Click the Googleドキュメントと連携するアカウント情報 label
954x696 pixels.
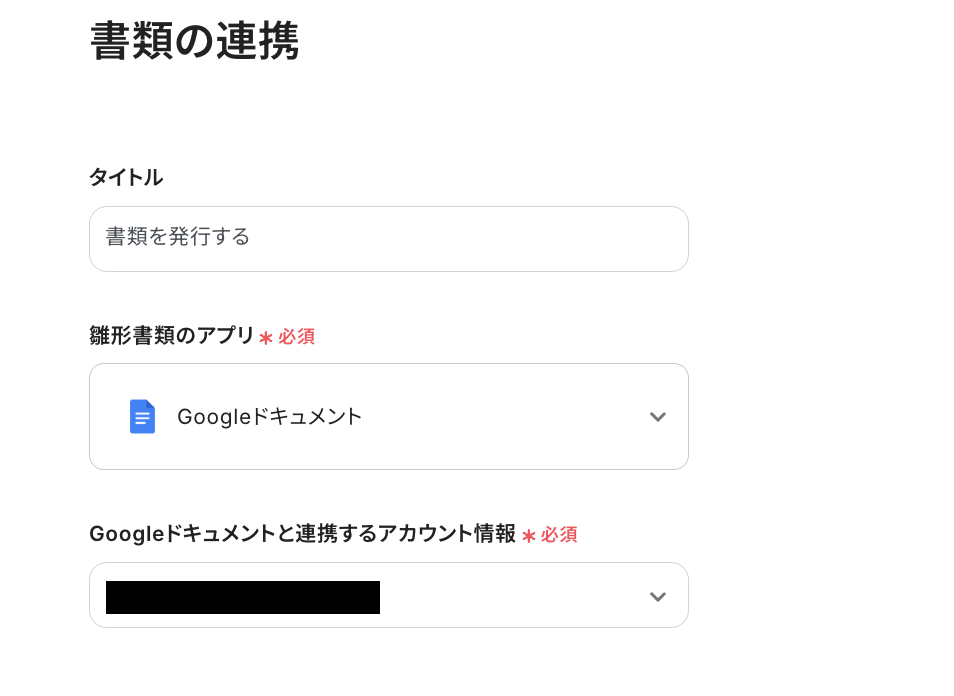pyautogui.click(x=302, y=534)
